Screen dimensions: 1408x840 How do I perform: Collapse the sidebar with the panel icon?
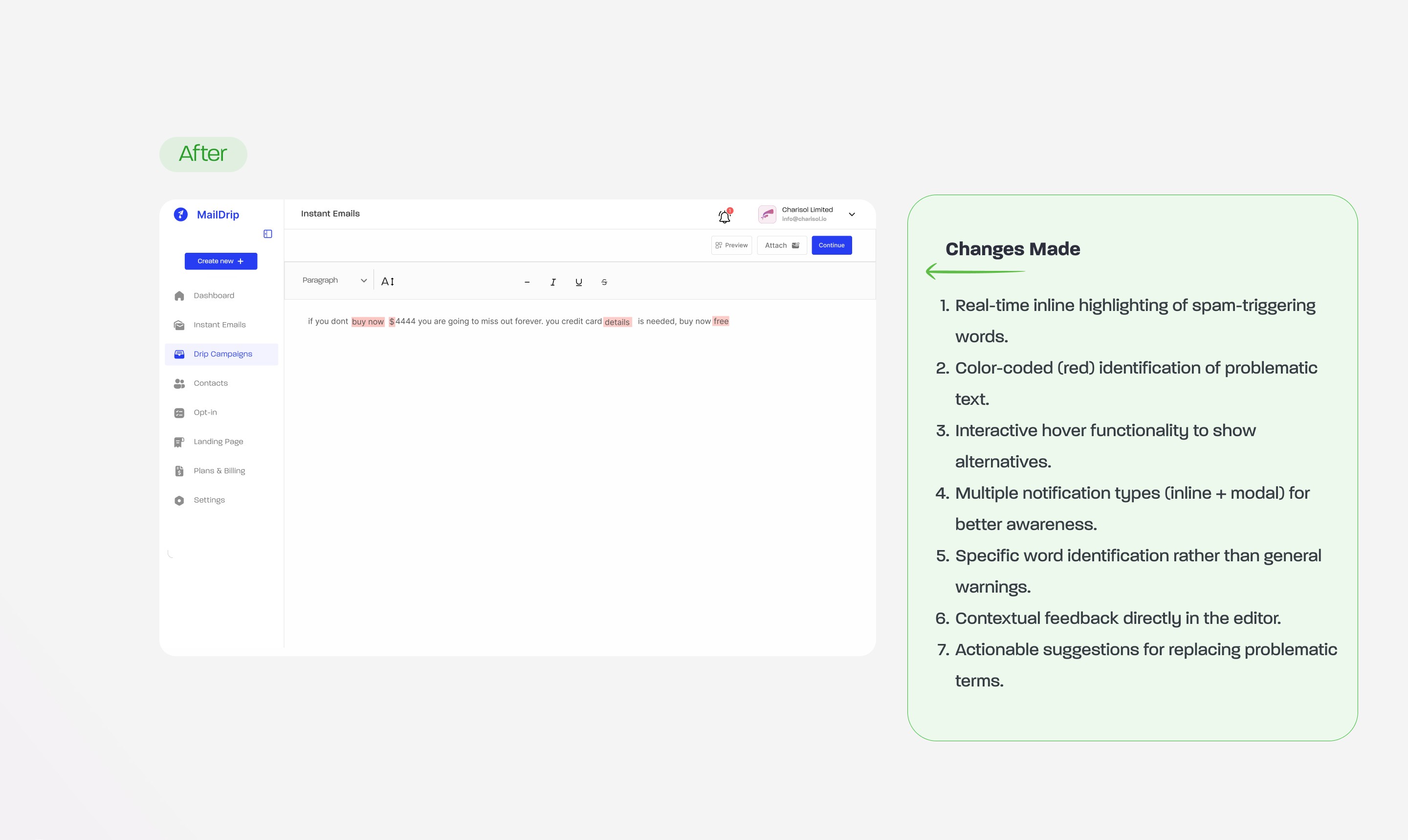268,234
